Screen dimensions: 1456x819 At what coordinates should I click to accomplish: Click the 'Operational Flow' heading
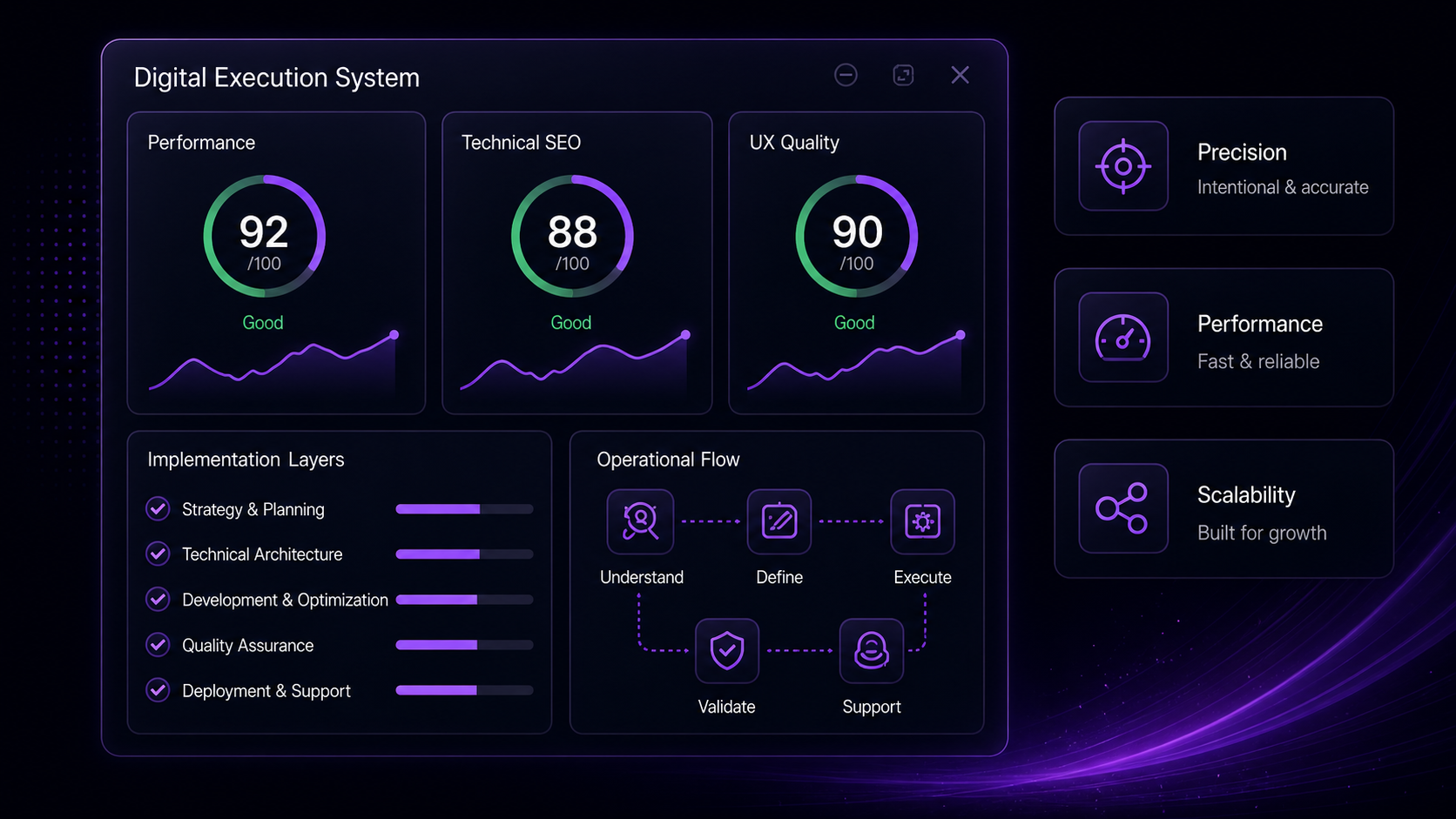click(668, 460)
